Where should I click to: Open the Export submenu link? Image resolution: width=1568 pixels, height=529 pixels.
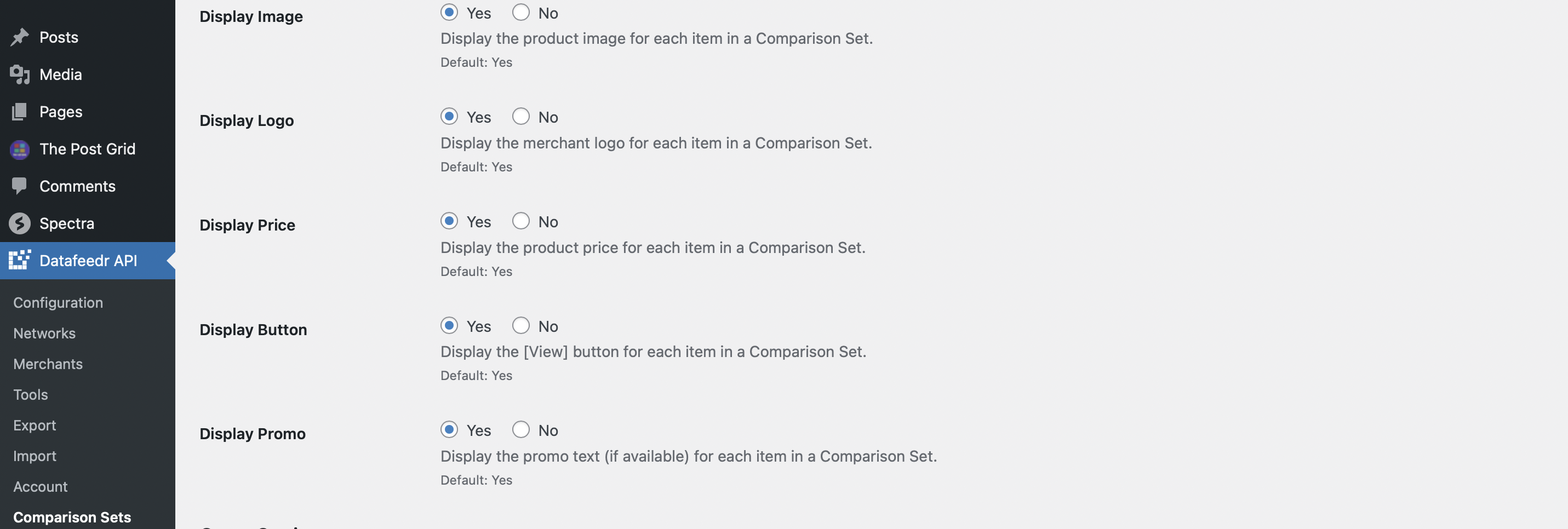(35, 425)
